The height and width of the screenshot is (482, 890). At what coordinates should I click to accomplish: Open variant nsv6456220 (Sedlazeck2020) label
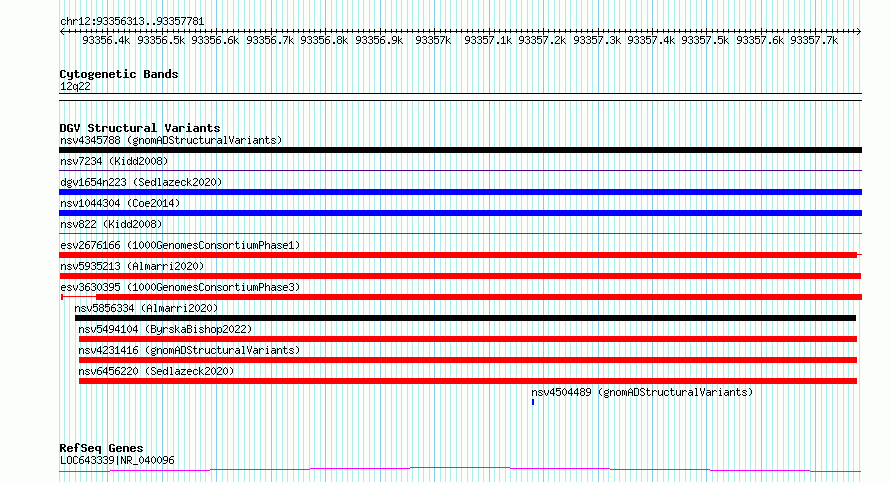(x=156, y=371)
